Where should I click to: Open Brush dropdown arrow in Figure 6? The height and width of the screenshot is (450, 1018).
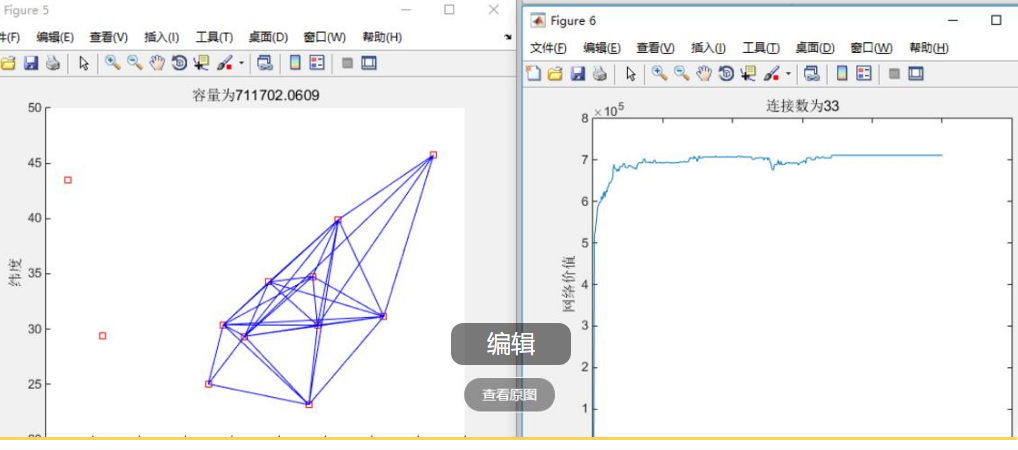(788, 74)
